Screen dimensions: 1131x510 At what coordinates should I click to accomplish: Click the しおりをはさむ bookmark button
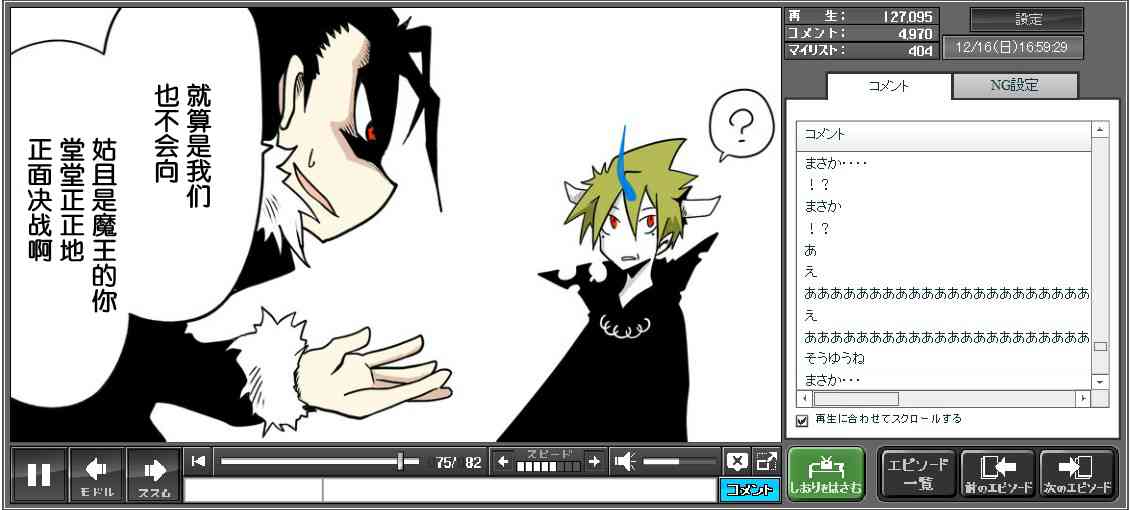click(x=825, y=474)
